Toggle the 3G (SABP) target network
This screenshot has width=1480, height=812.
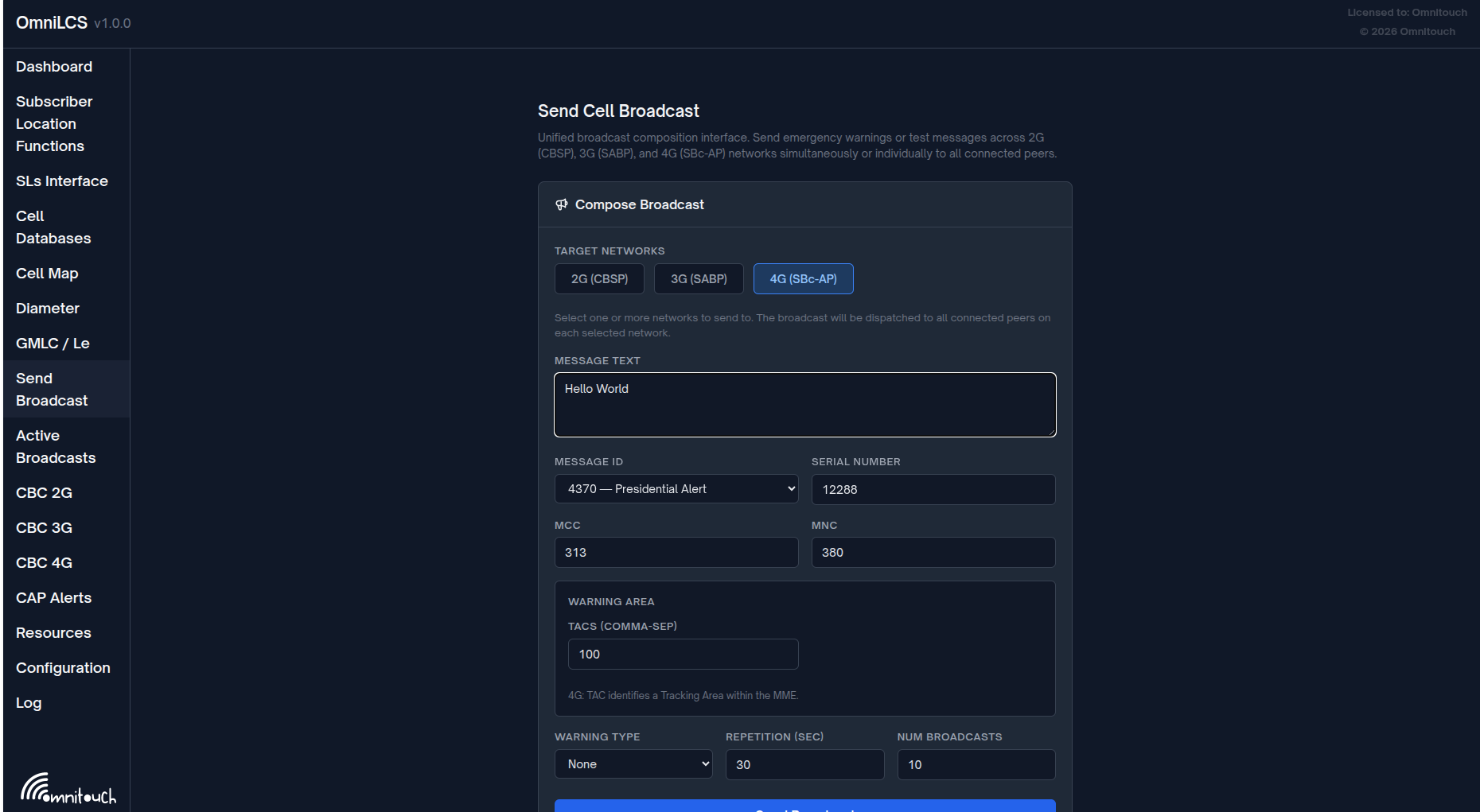(x=699, y=279)
